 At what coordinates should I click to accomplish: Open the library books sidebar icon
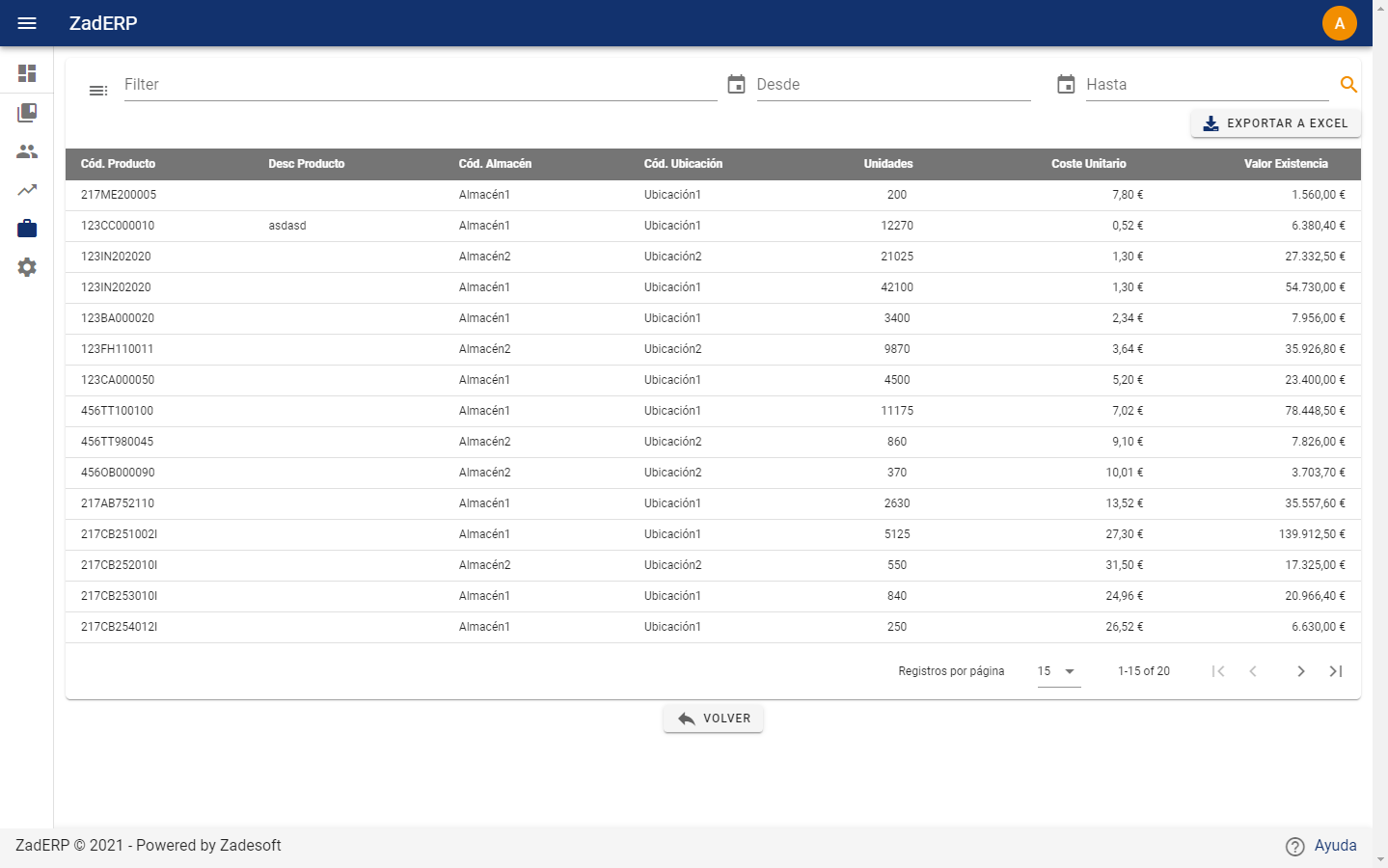tap(27, 113)
